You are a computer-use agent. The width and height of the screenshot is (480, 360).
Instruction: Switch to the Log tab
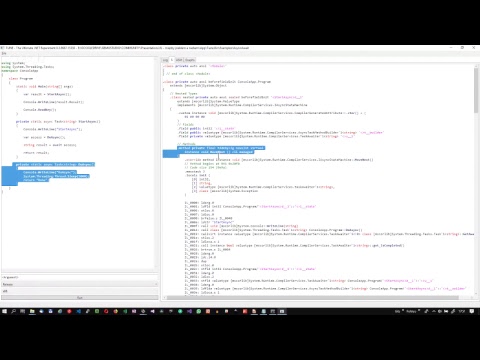tap(165, 60)
